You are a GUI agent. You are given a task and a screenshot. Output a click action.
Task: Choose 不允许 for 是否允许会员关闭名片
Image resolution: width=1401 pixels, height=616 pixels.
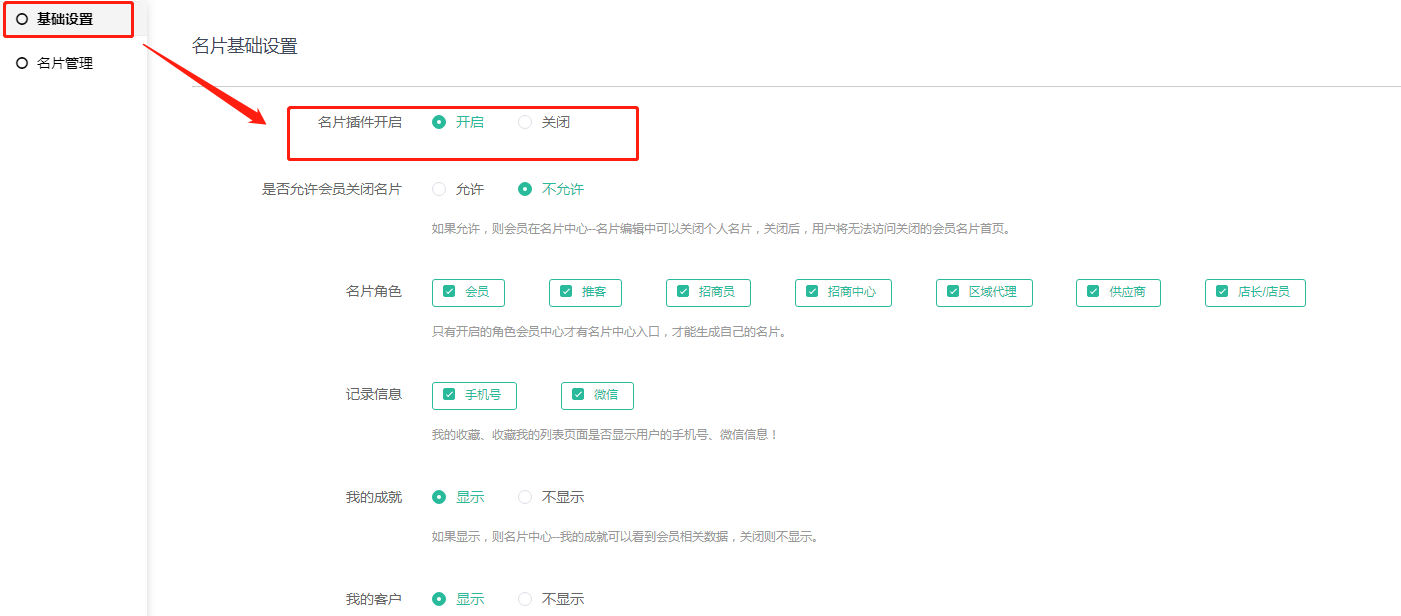(x=525, y=189)
